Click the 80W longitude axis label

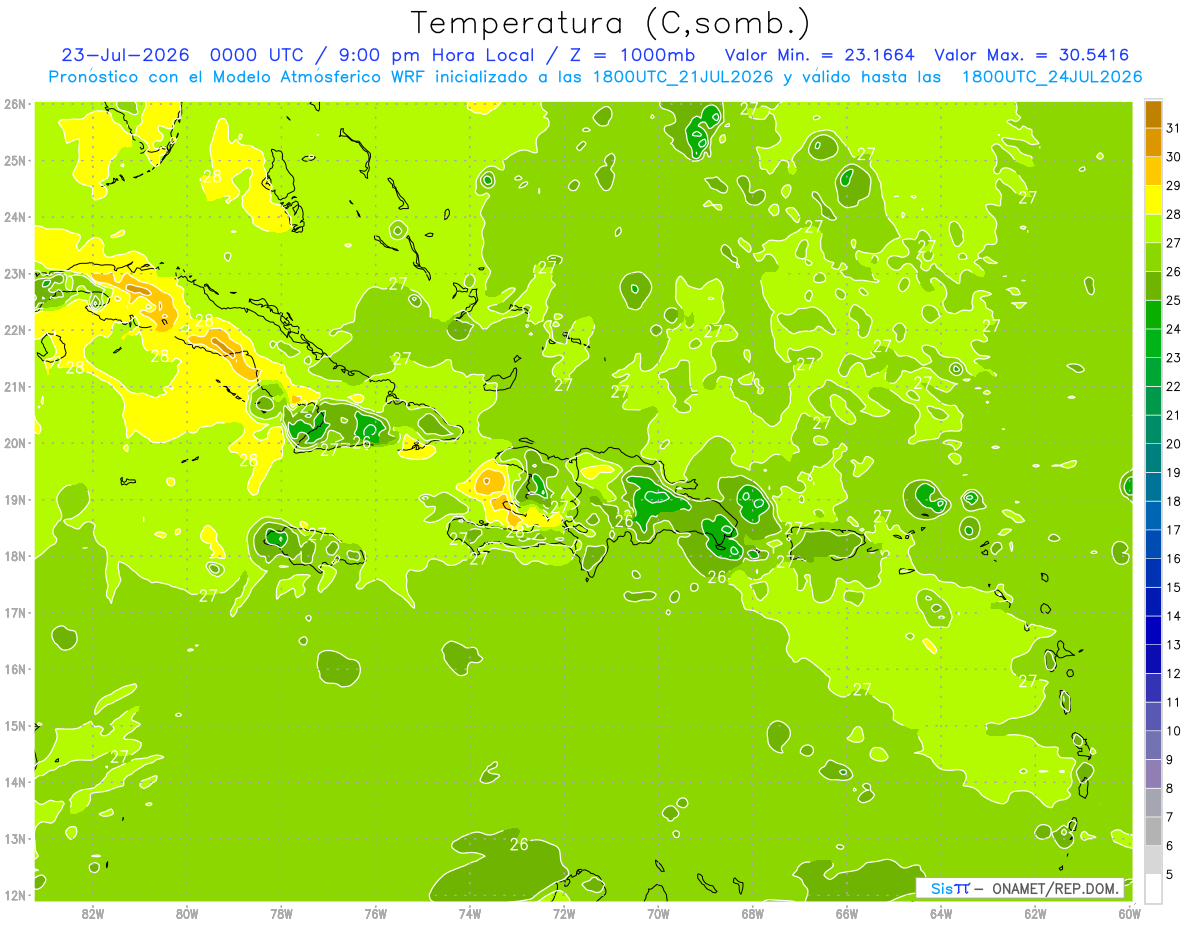coord(187,913)
